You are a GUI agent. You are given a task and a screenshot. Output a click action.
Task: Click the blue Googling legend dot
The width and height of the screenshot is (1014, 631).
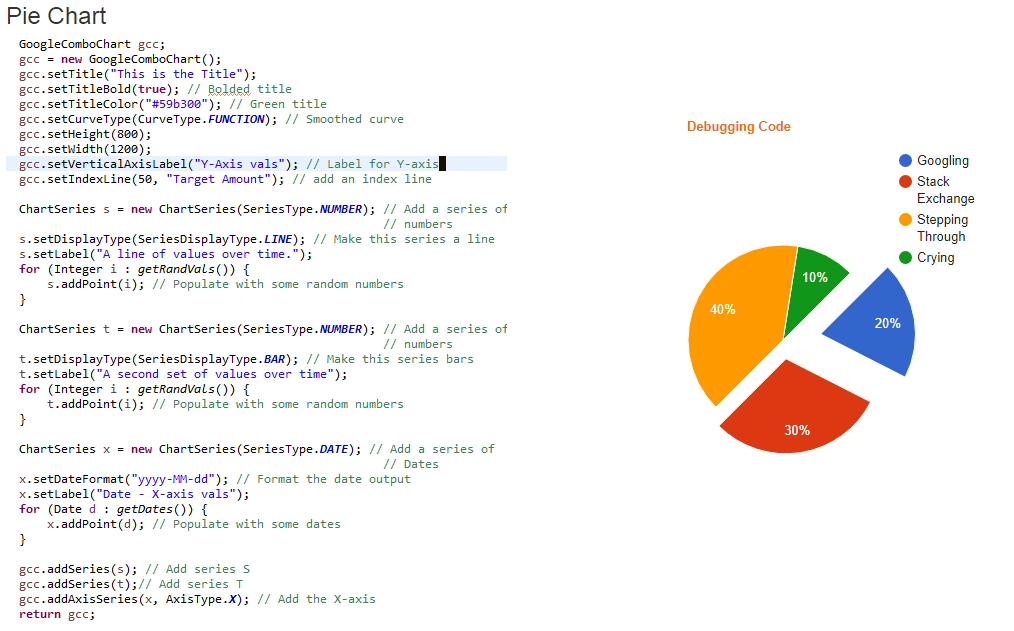coord(905,160)
